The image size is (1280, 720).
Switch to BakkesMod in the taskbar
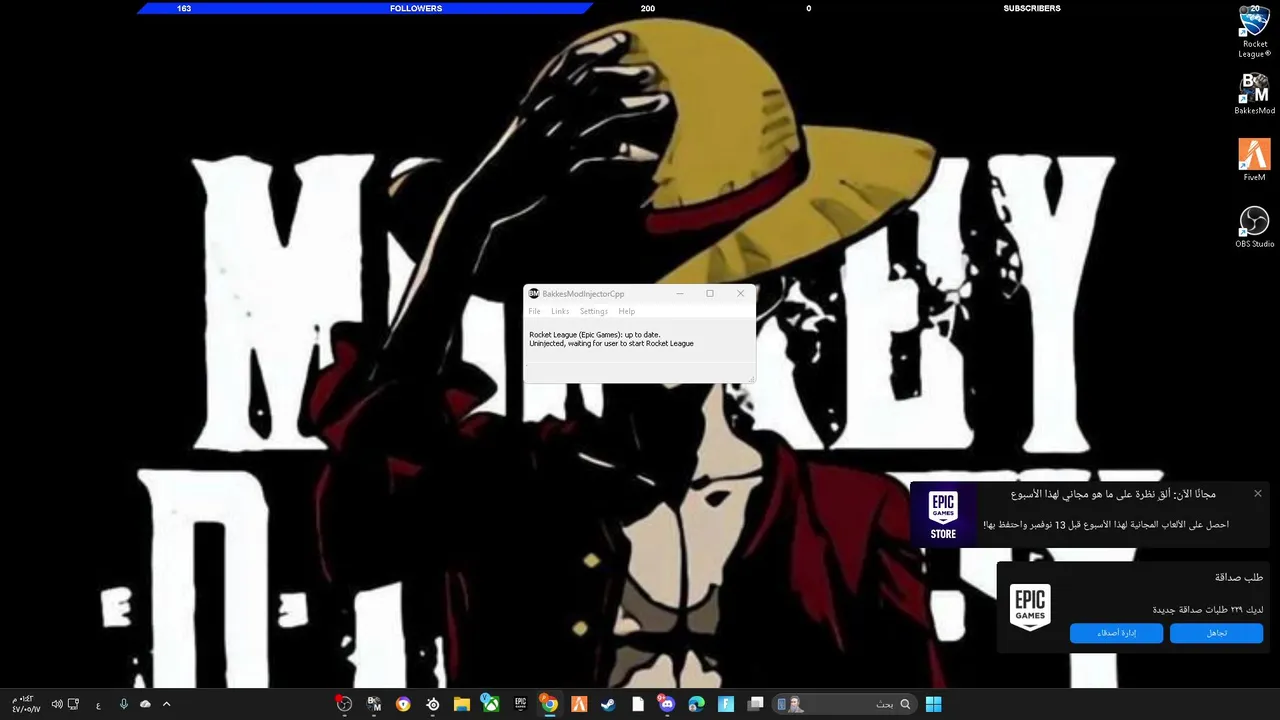(x=374, y=704)
